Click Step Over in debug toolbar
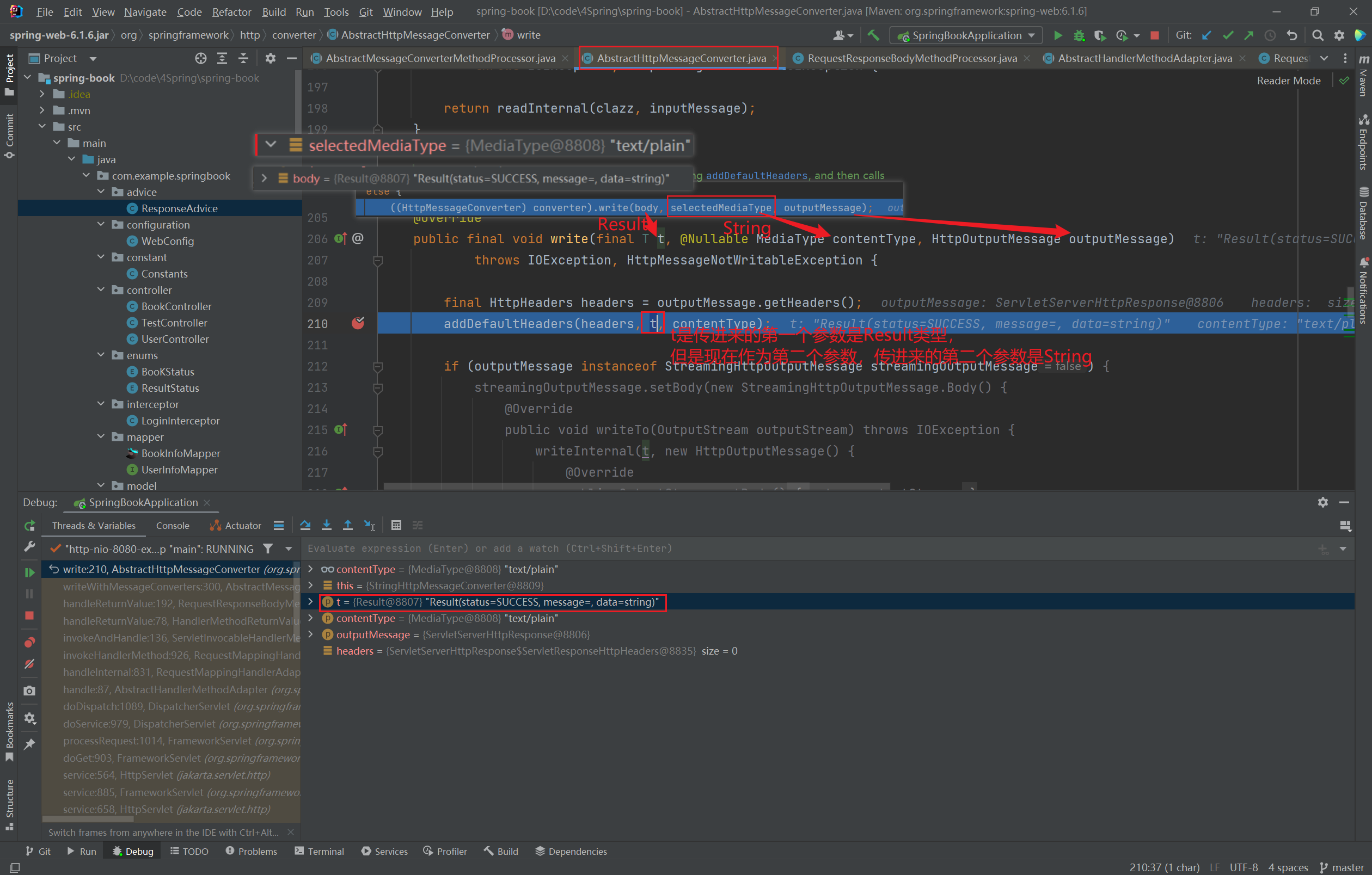 305,525
